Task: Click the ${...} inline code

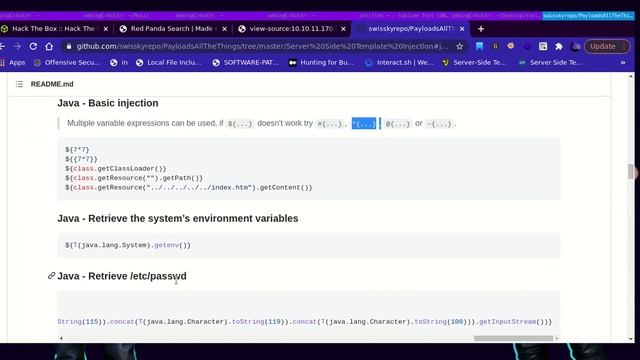Action: (x=240, y=124)
